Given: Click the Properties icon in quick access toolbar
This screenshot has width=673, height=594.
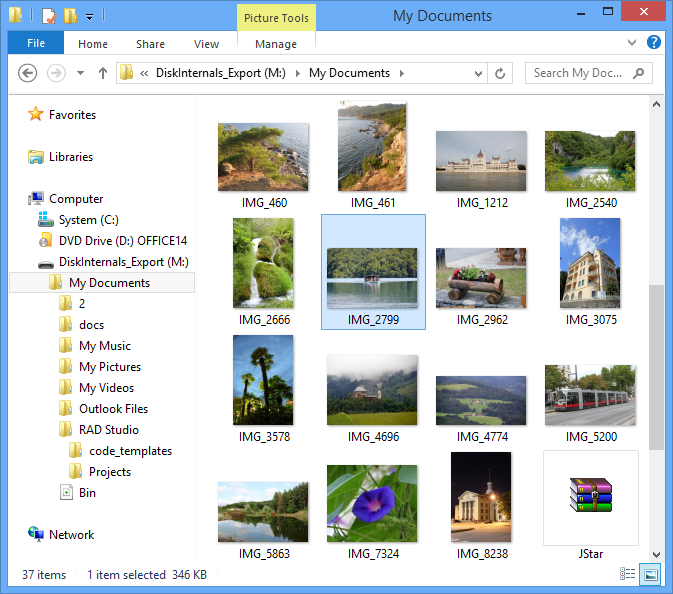Looking at the screenshot, I should point(48,16).
